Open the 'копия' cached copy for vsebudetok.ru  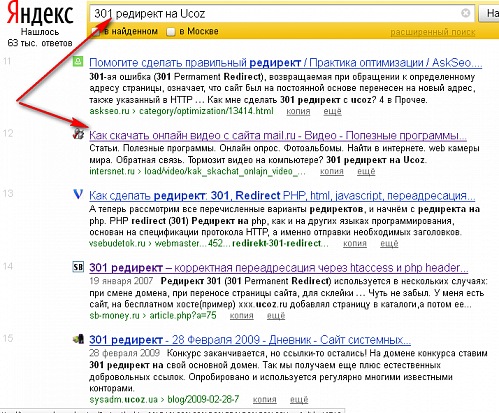(x=355, y=244)
